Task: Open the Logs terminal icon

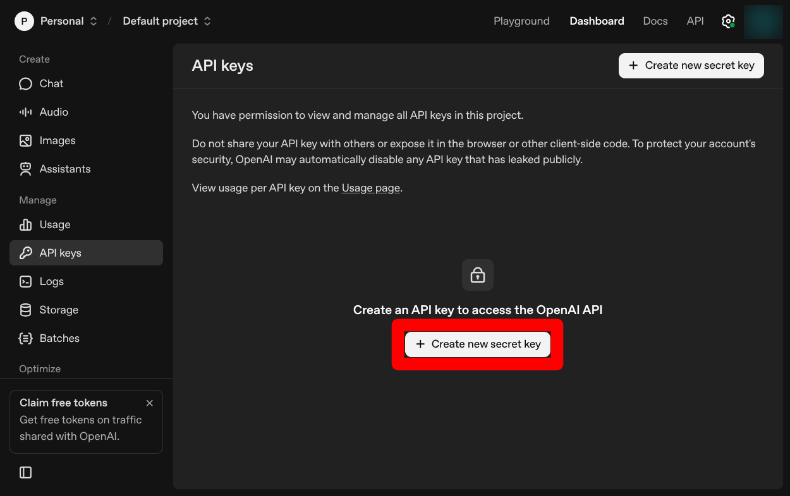Action: coord(25,281)
